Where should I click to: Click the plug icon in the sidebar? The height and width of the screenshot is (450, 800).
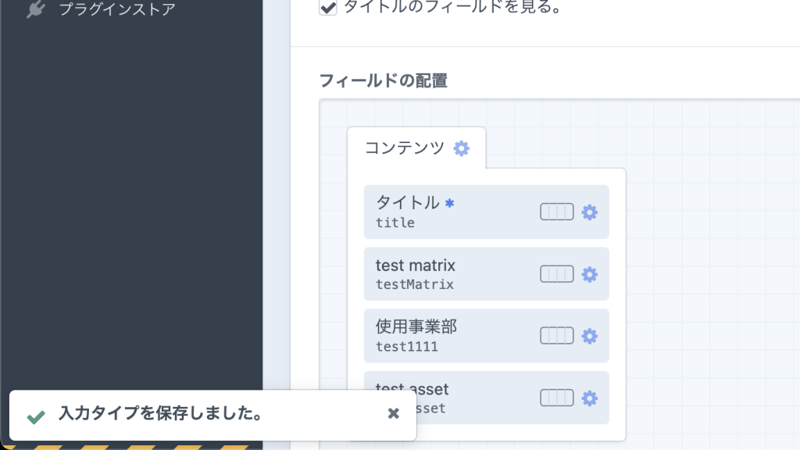tap(36, 10)
